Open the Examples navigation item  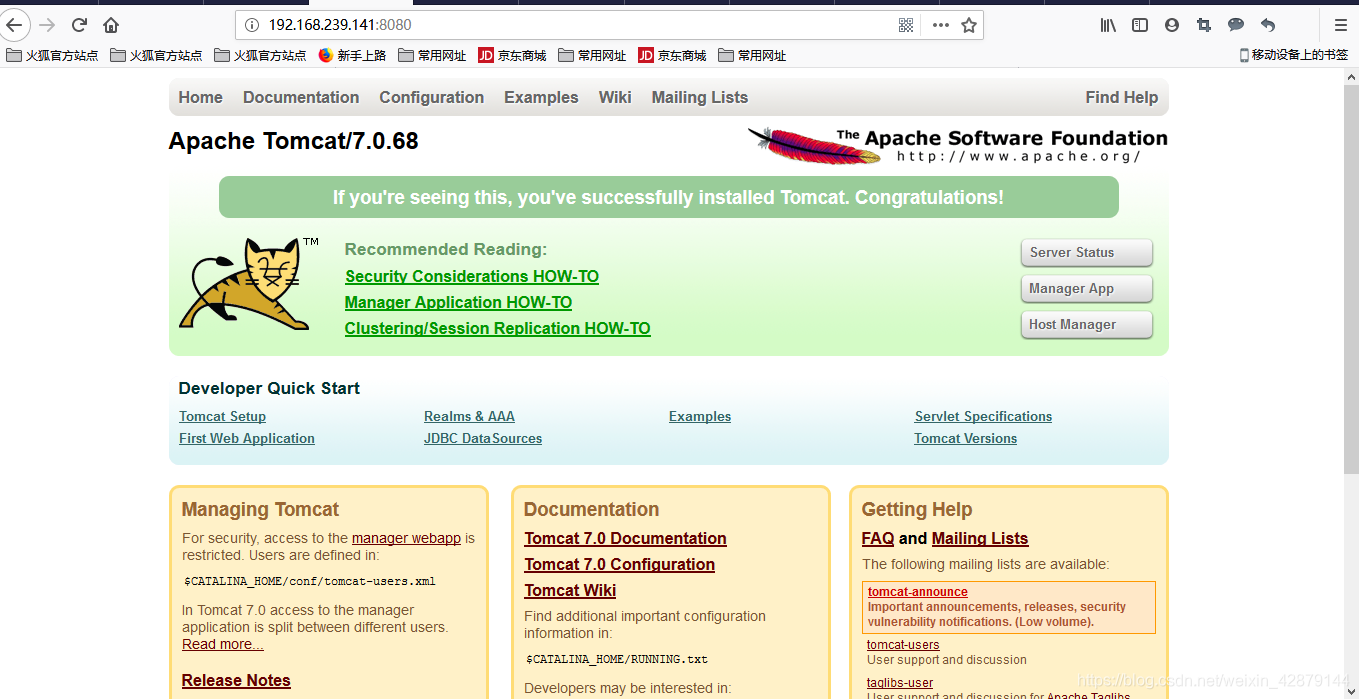(541, 97)
